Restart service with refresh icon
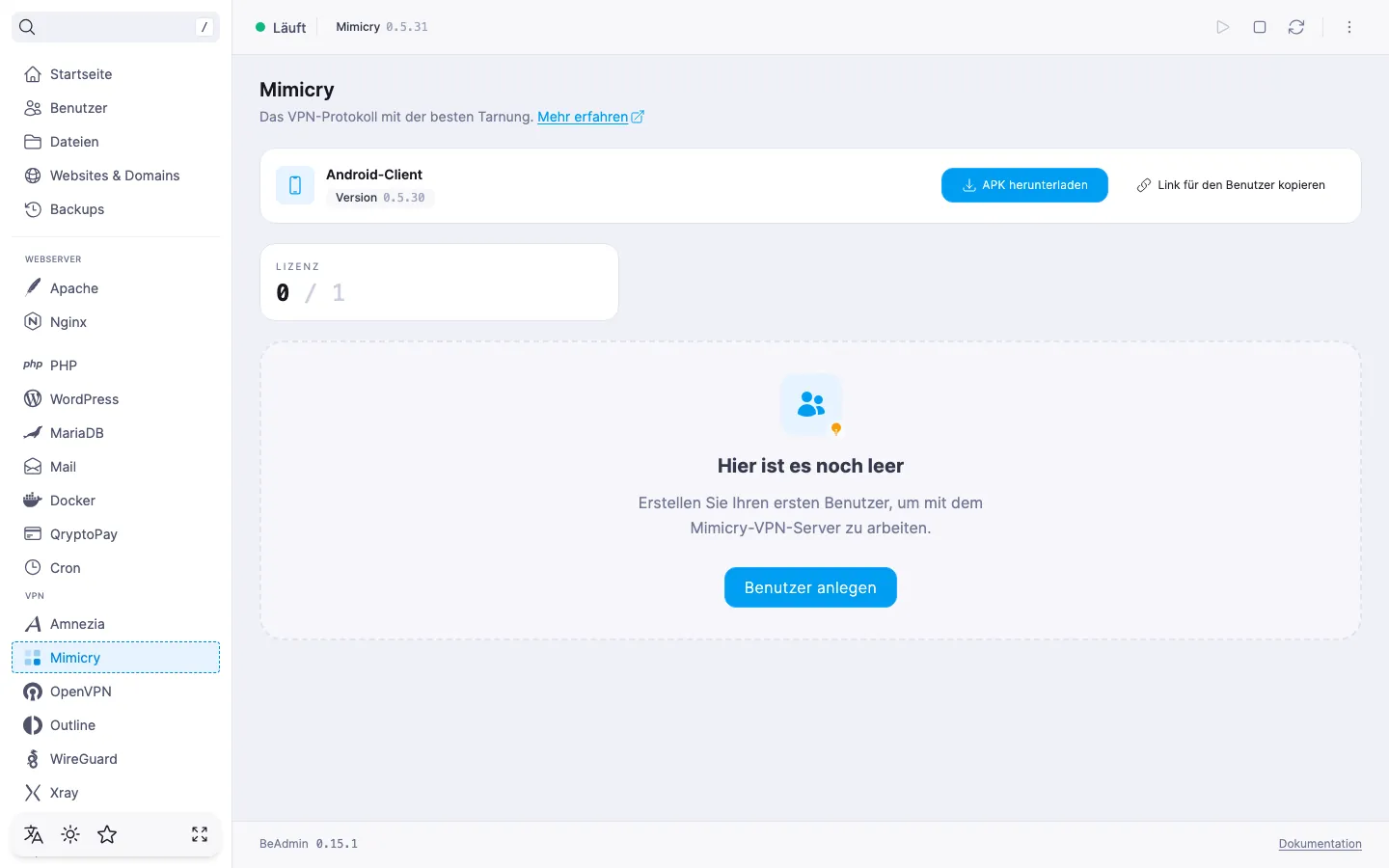The height and width of the screenshot is (868, 1389). 1296,27
